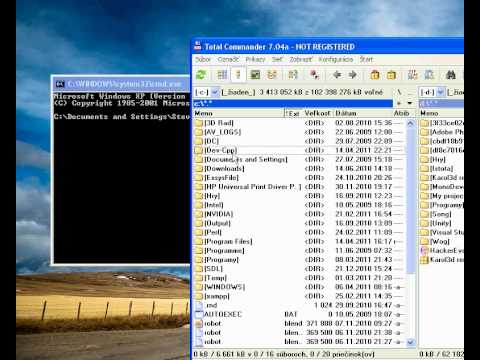Click the red and green dots toolbar icon
The width and height of the screenshot is (480, 360).
314,75
